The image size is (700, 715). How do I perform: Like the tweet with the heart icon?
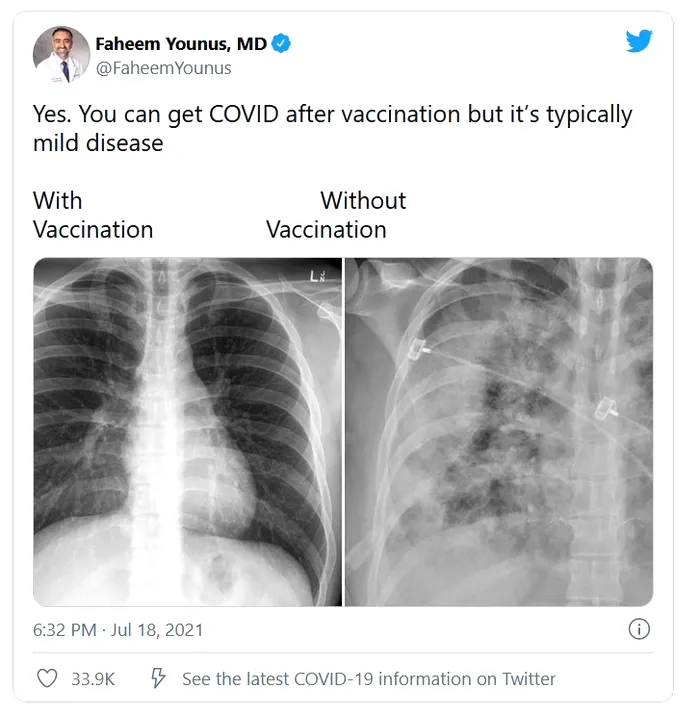[x=47, y=679]
